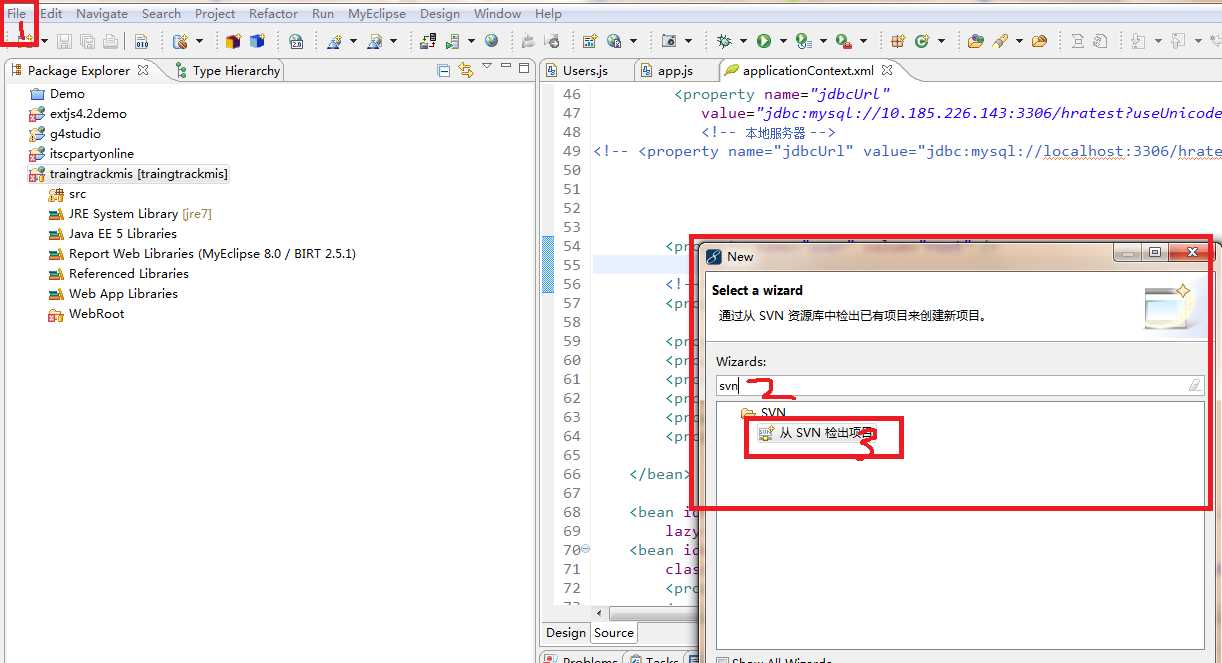The image size is (1222, 663).
Task: Maximize the Package Explorer panel
Action: (x=524, y=68)
